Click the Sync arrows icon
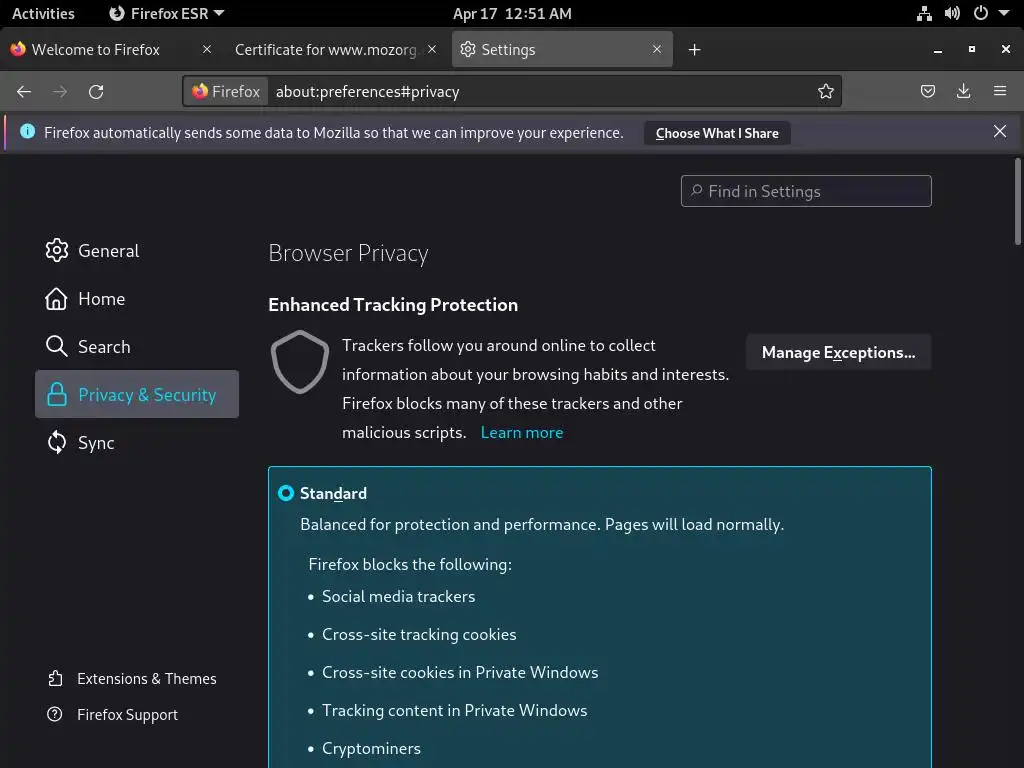1024x768 pixels. [57, 442]
